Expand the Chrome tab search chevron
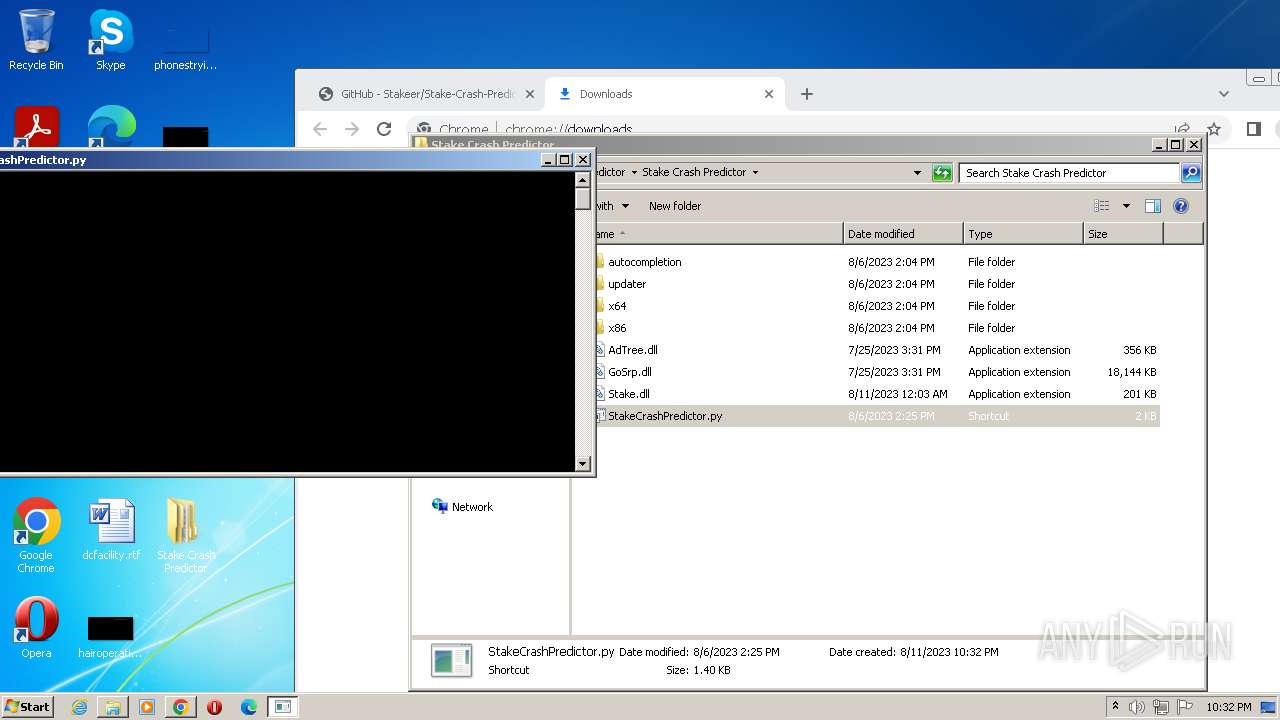The width and height of the screenshot is (1280, 720). pos(1224,94)
